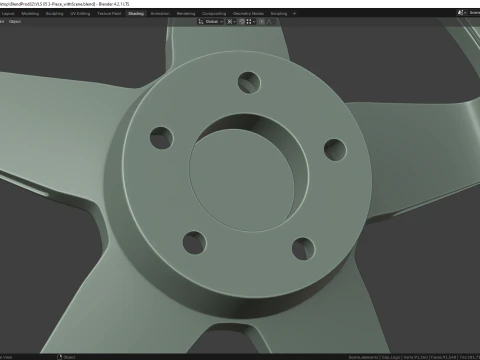Switch to the Geometry Nodes workspace
This screenshot has height=360, width=480.
coord(248,14)
